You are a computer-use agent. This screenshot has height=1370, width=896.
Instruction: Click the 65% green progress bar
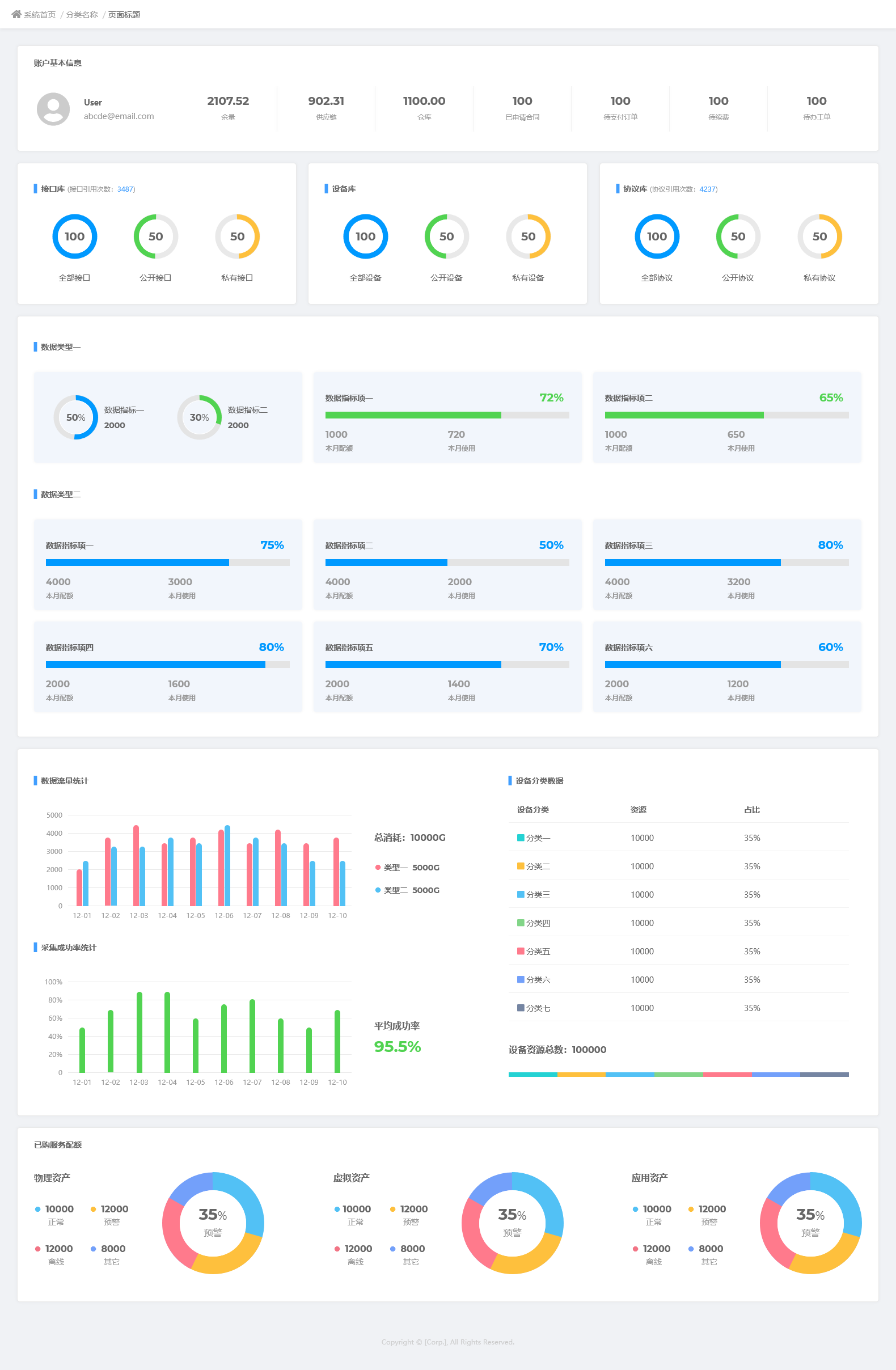click(x=726, y=415)
